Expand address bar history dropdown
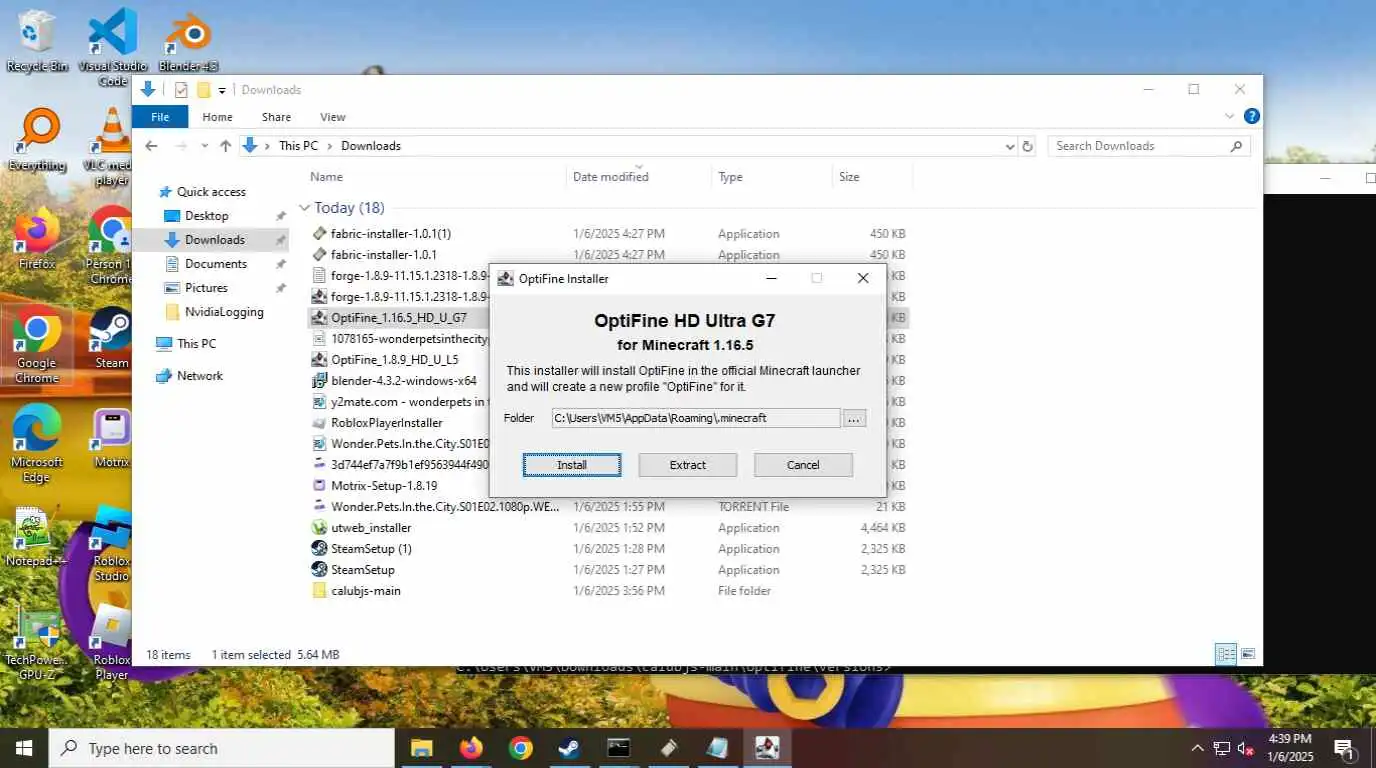This screenshot has width=1376, height=768. pyautogui.click(x=1009, y=146)
